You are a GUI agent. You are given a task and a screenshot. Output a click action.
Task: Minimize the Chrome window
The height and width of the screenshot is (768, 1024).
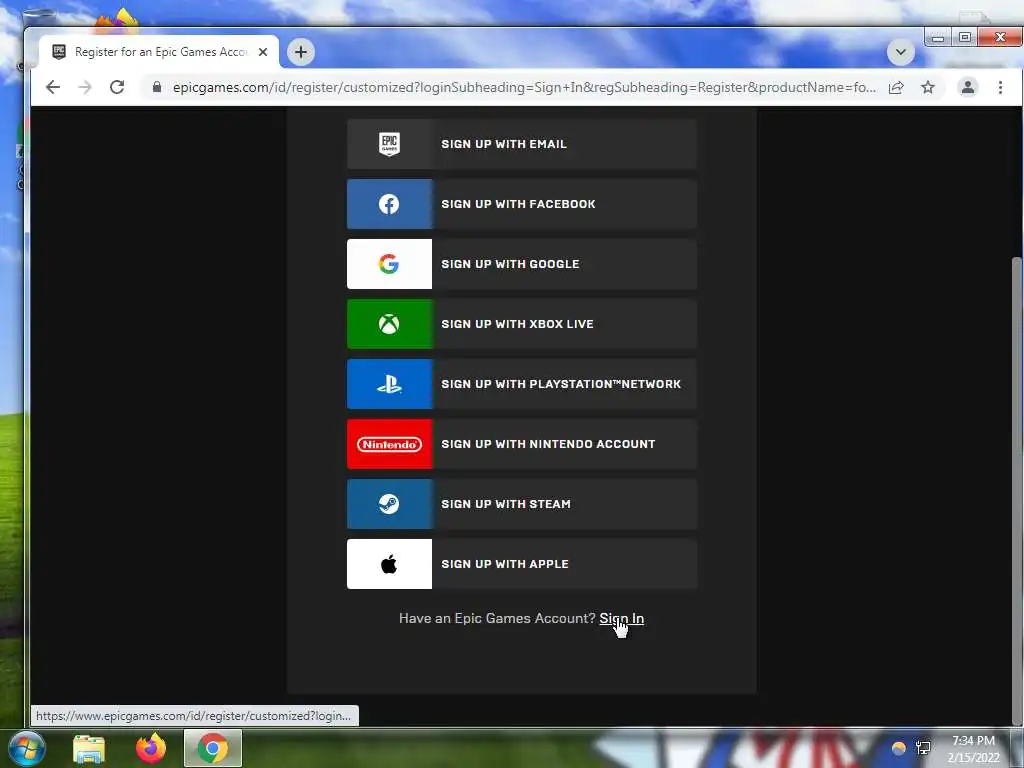tap(938, 37)
